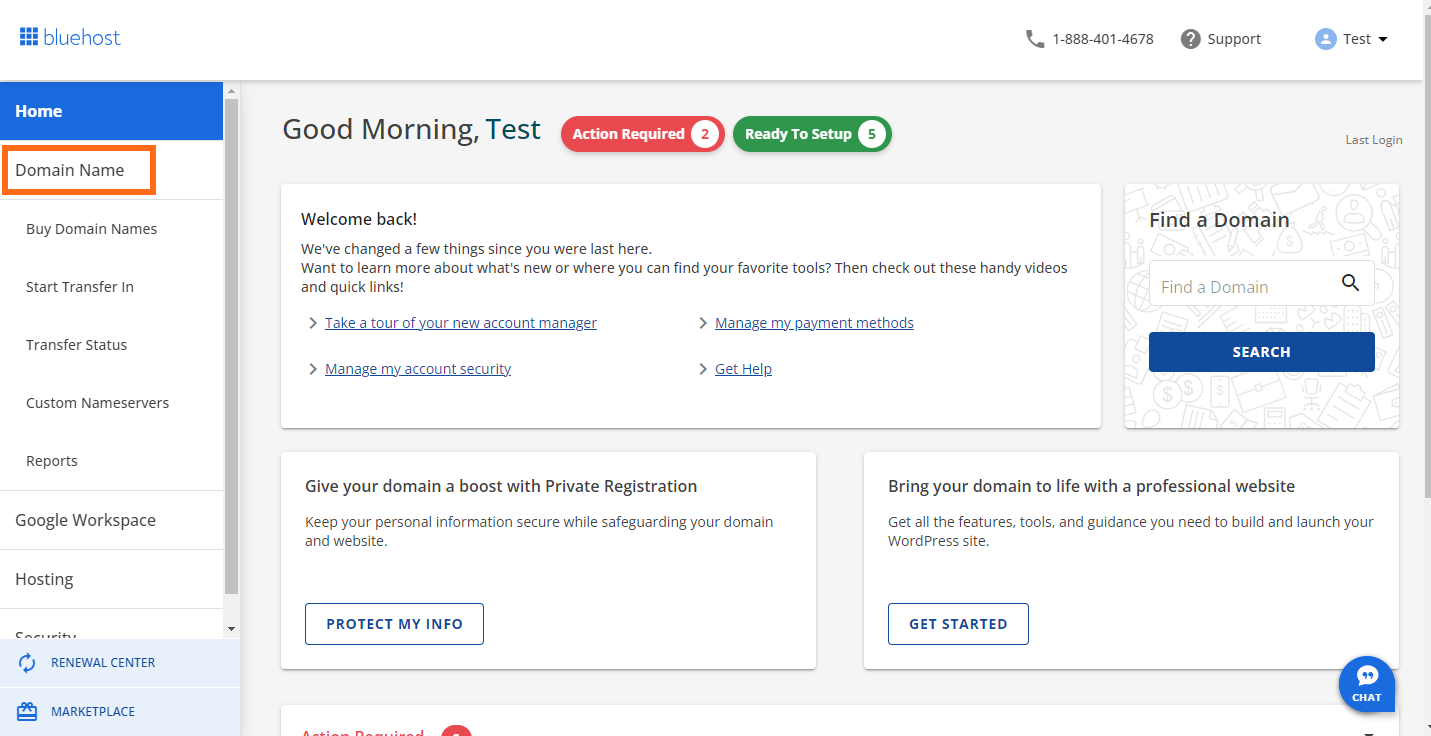Click the Bluehost grid logo
1431x736 pixels.
click(28, 38)
